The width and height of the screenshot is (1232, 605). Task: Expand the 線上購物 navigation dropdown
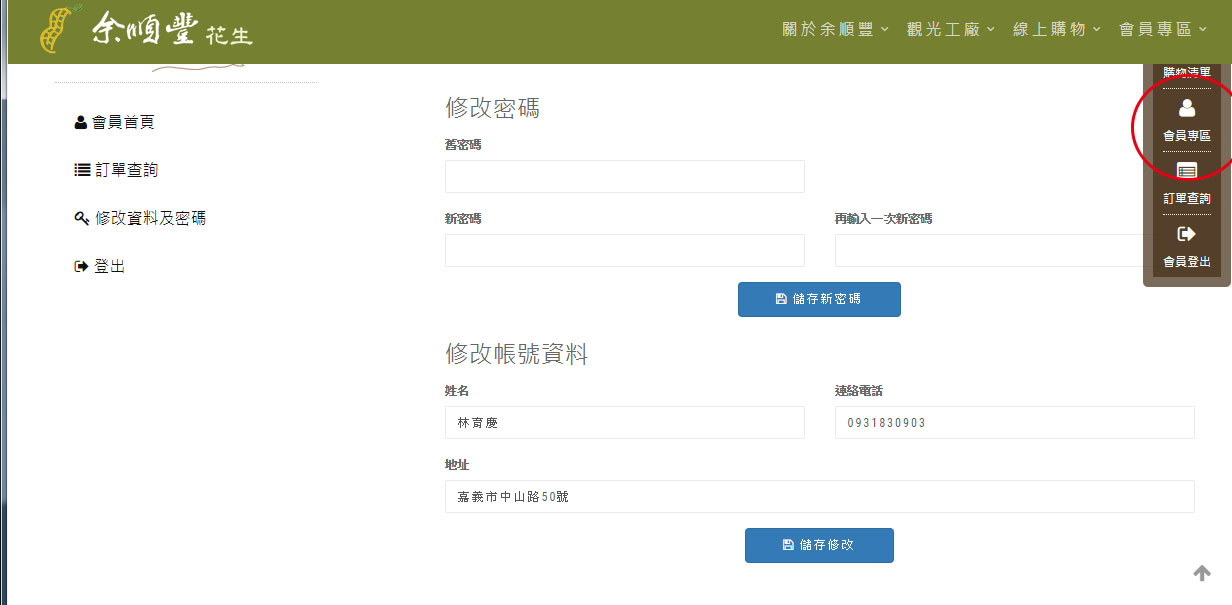(x=1056, y=30)
